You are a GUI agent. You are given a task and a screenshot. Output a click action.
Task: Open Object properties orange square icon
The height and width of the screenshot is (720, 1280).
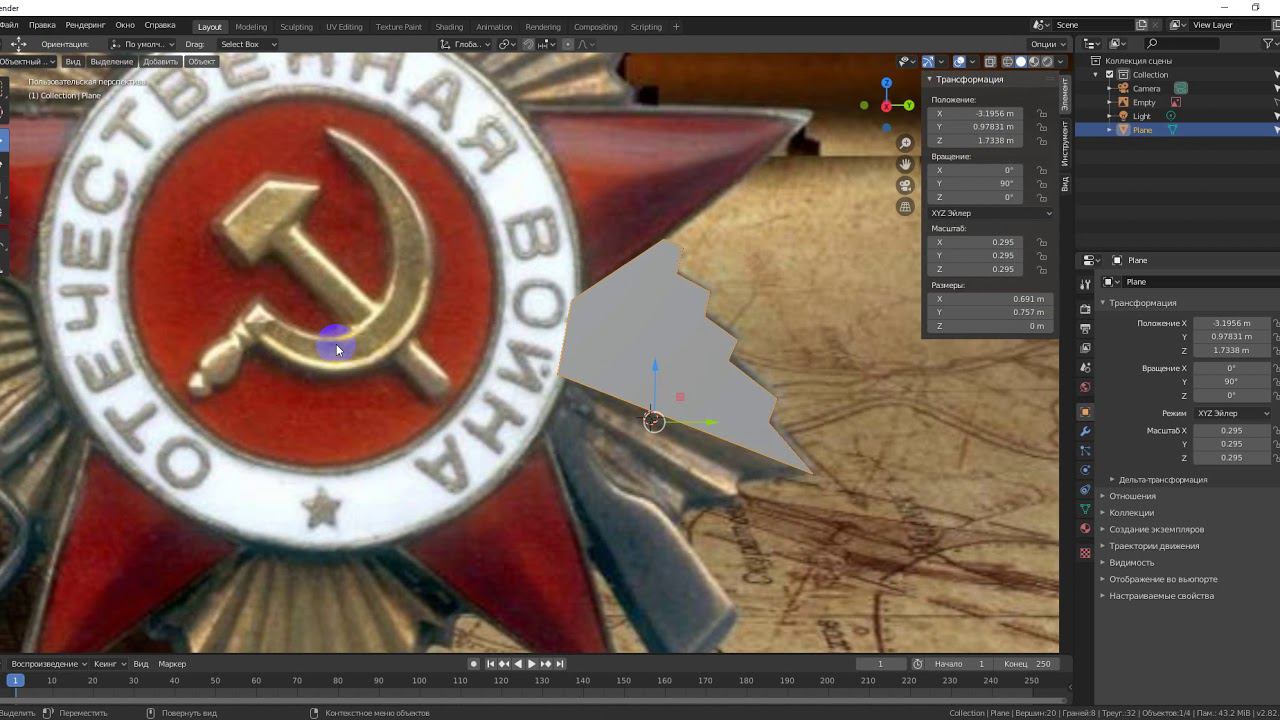coord(1085,412)
